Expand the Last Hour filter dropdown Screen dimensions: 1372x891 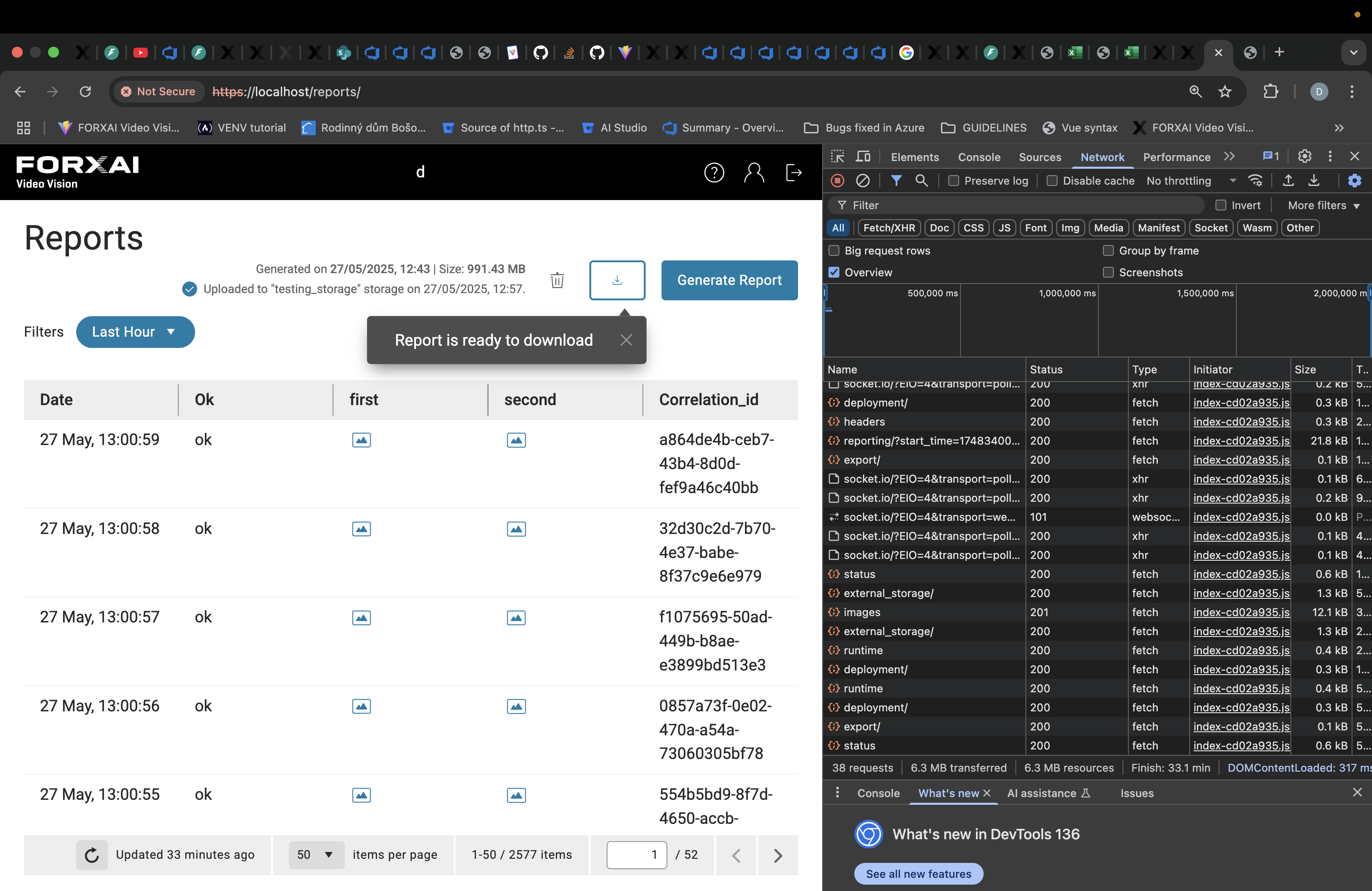point(135,332)
